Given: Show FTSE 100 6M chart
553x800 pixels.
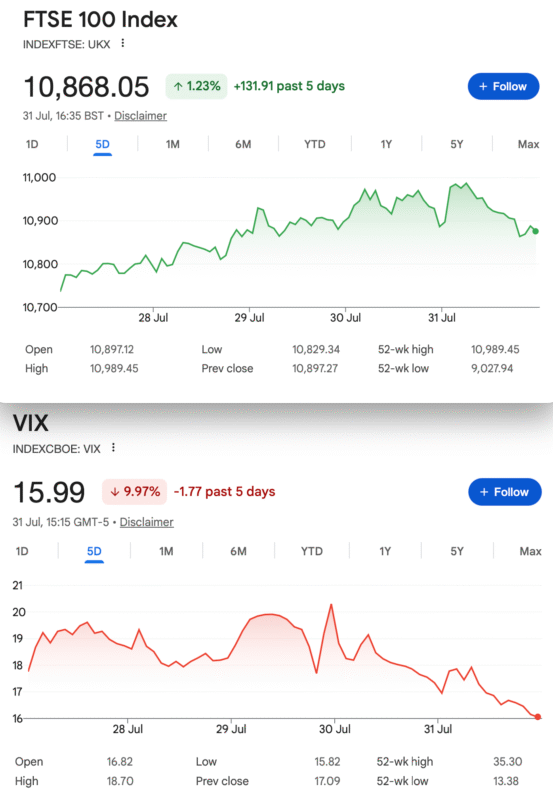Looking at the screenshot, I should point(243,144).
